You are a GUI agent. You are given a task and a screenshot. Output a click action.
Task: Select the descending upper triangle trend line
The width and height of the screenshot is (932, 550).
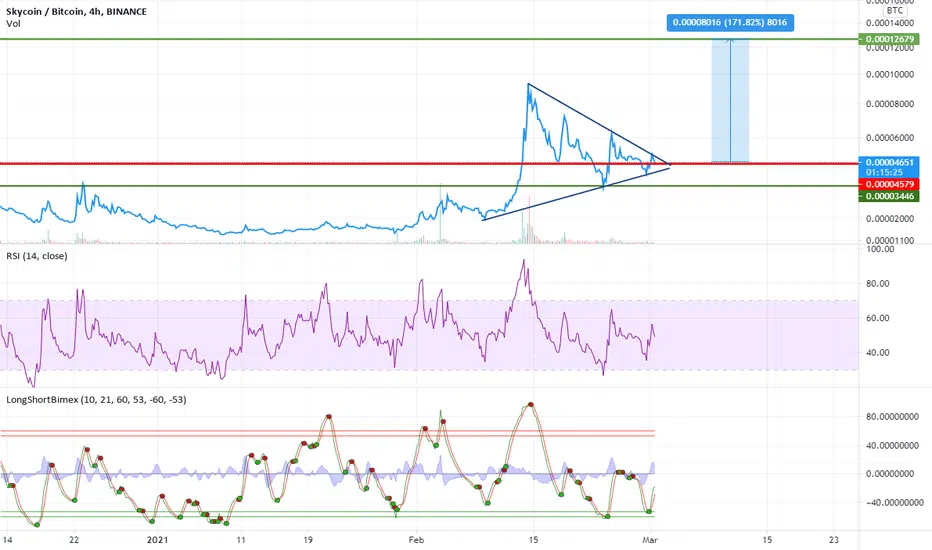click(599, 124)
